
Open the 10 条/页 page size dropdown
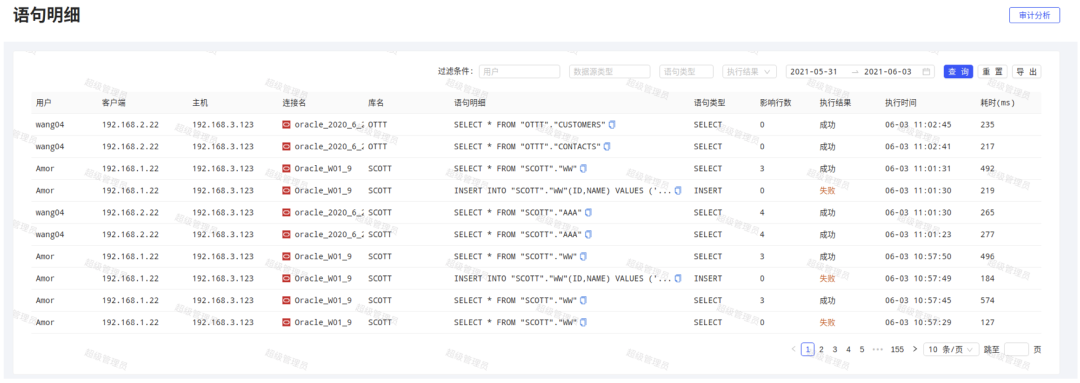[x=951, y=349]
